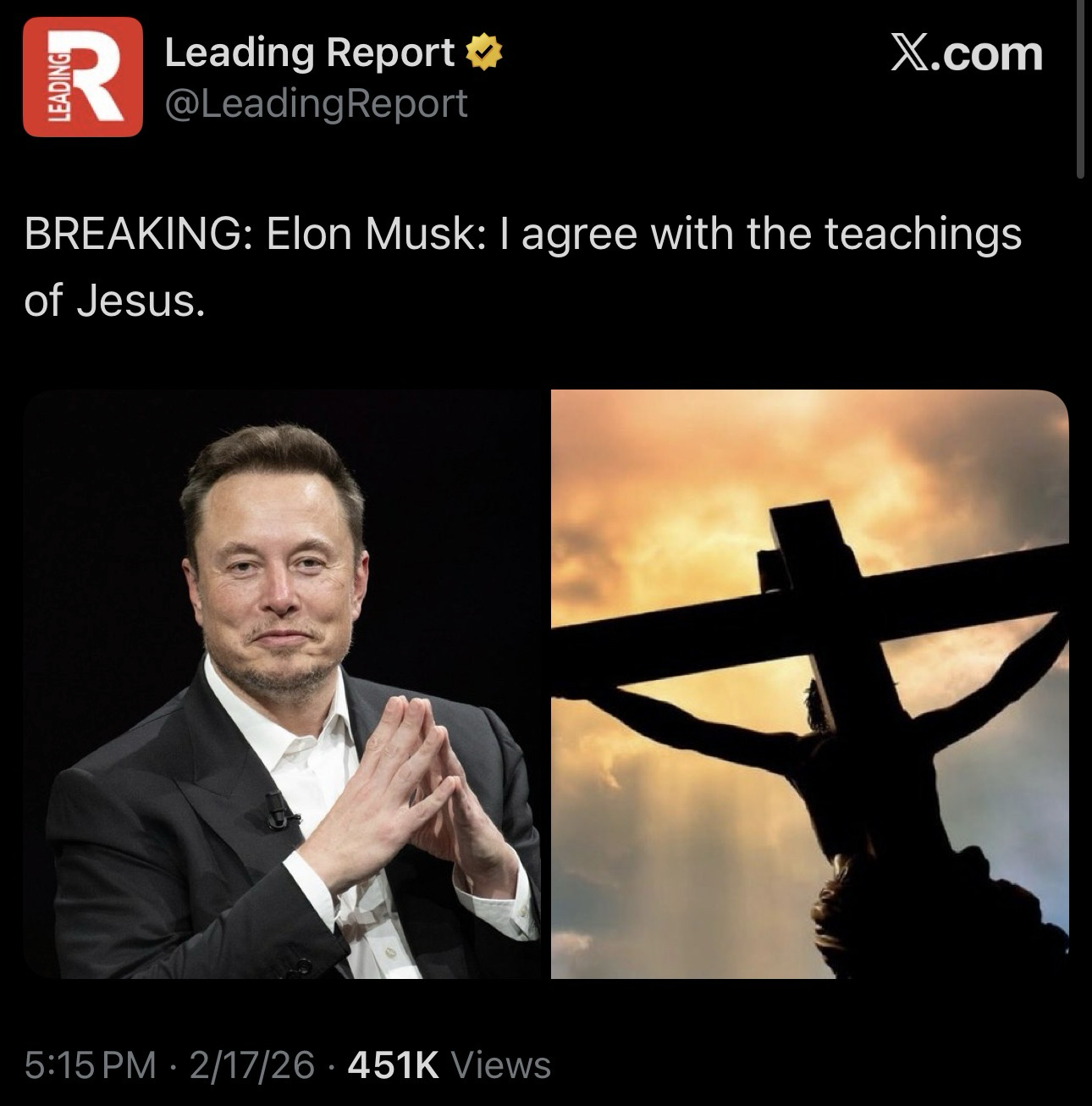1092x1106 pixels.
Task: Click the X logo in the X.com watermark
Action: 910,54
